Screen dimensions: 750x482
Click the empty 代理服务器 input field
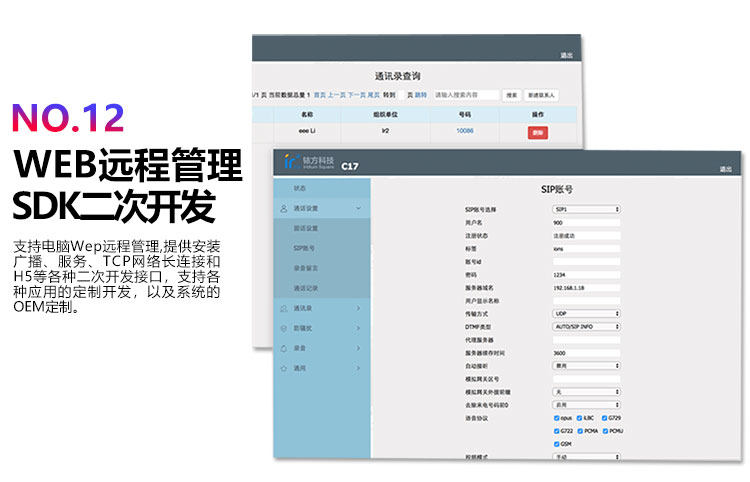[x=586, y=340]
